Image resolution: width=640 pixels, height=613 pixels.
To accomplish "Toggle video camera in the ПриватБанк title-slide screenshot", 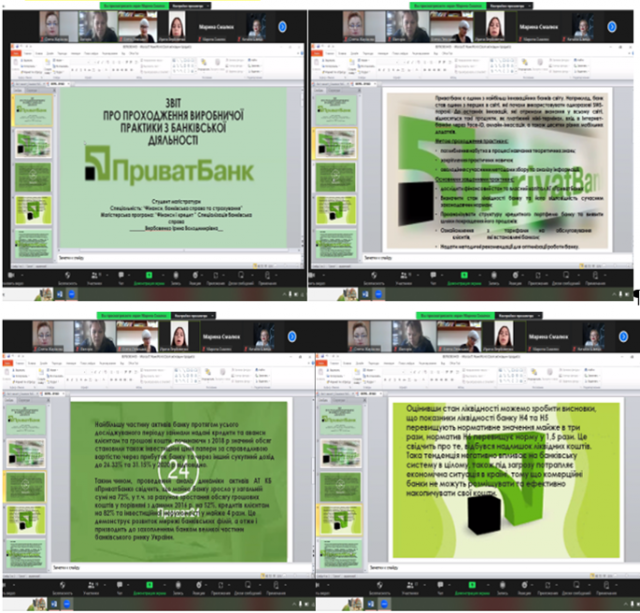I will pyautogui.click(x=11, y=275).
